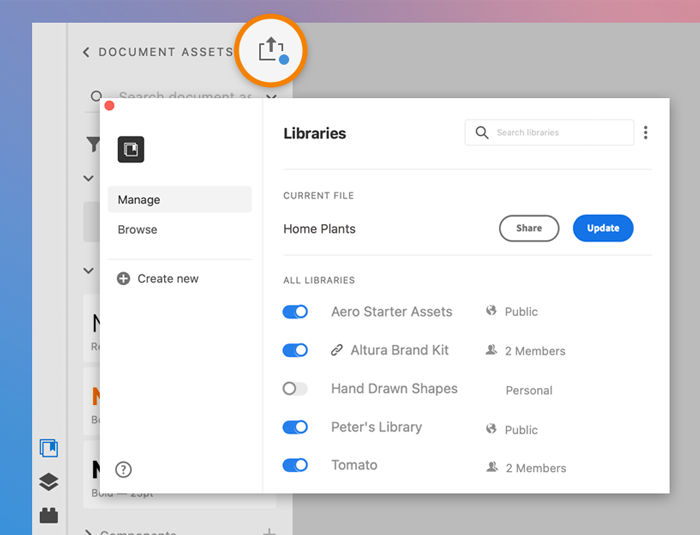This screenshot has width=700, height=535.
Task: Open the help question mark icon
Action: 123,469
